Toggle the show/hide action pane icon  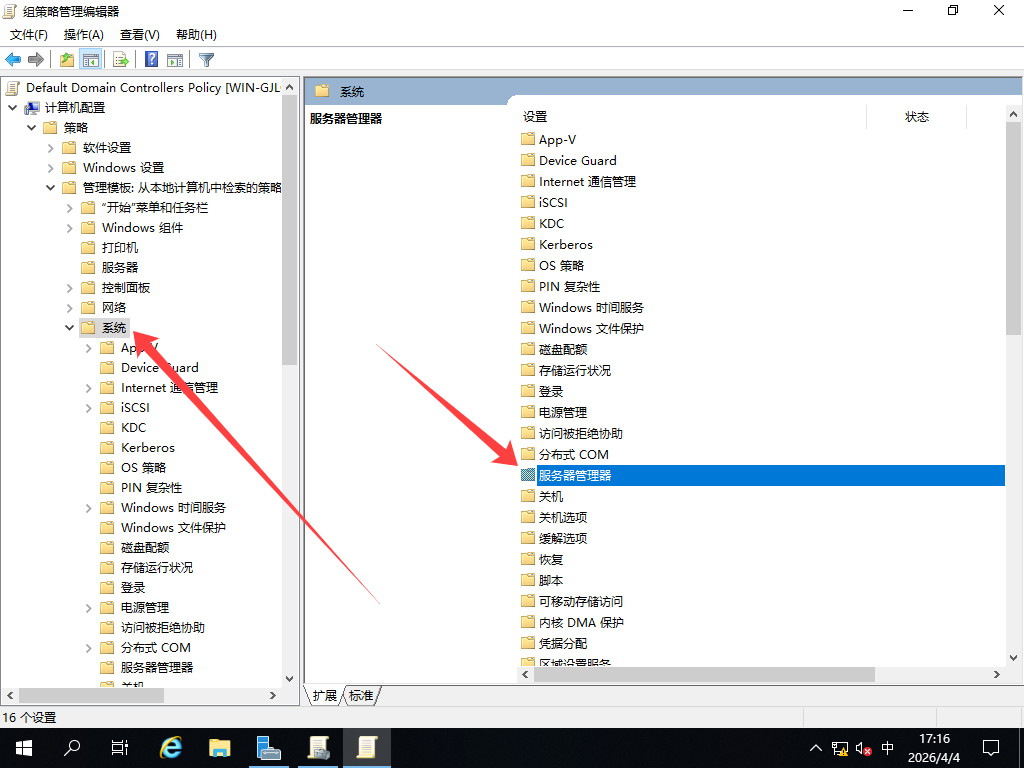pos(175,60)
